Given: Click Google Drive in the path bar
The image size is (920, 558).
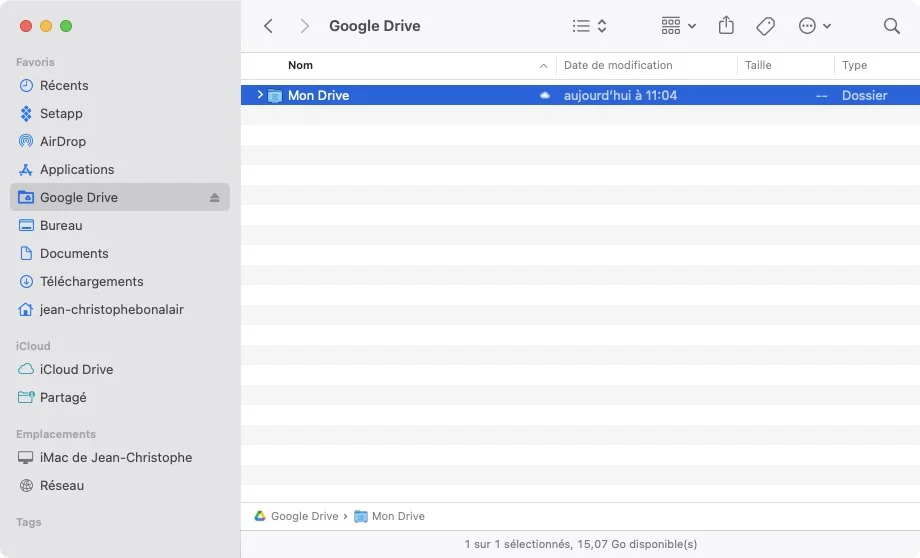Looking at the screenshot, I should [x=296, y=516].
